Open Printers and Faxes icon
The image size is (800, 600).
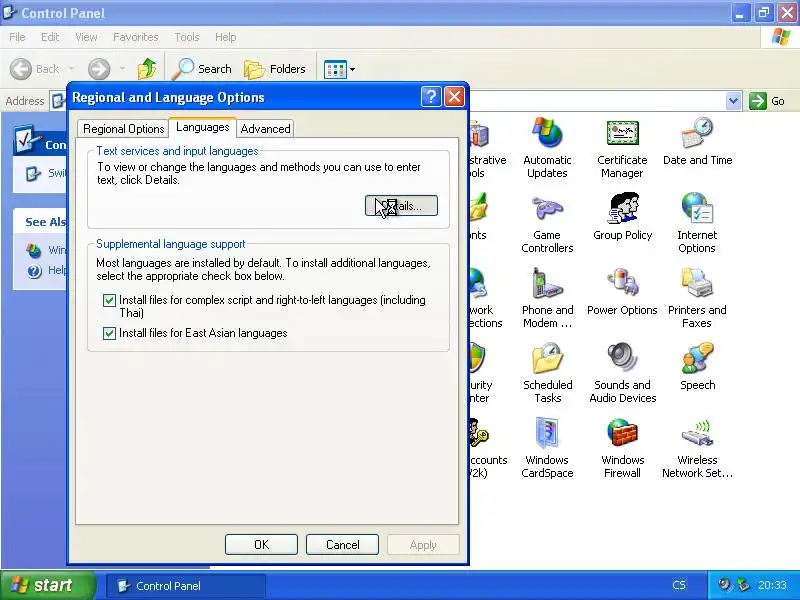click(x=697, y=298)
